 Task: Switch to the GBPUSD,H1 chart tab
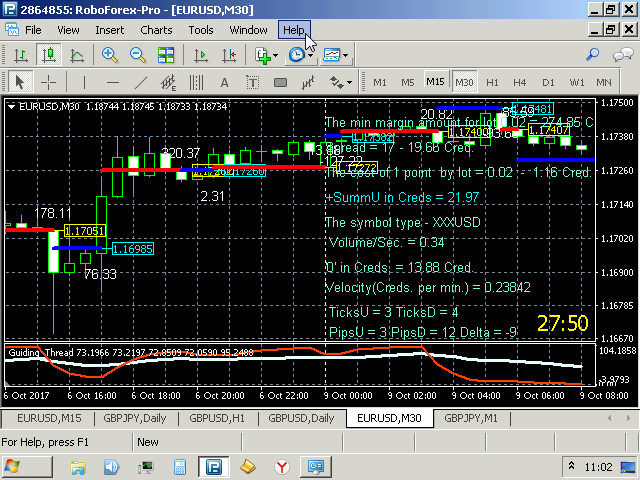click(217, 418)
